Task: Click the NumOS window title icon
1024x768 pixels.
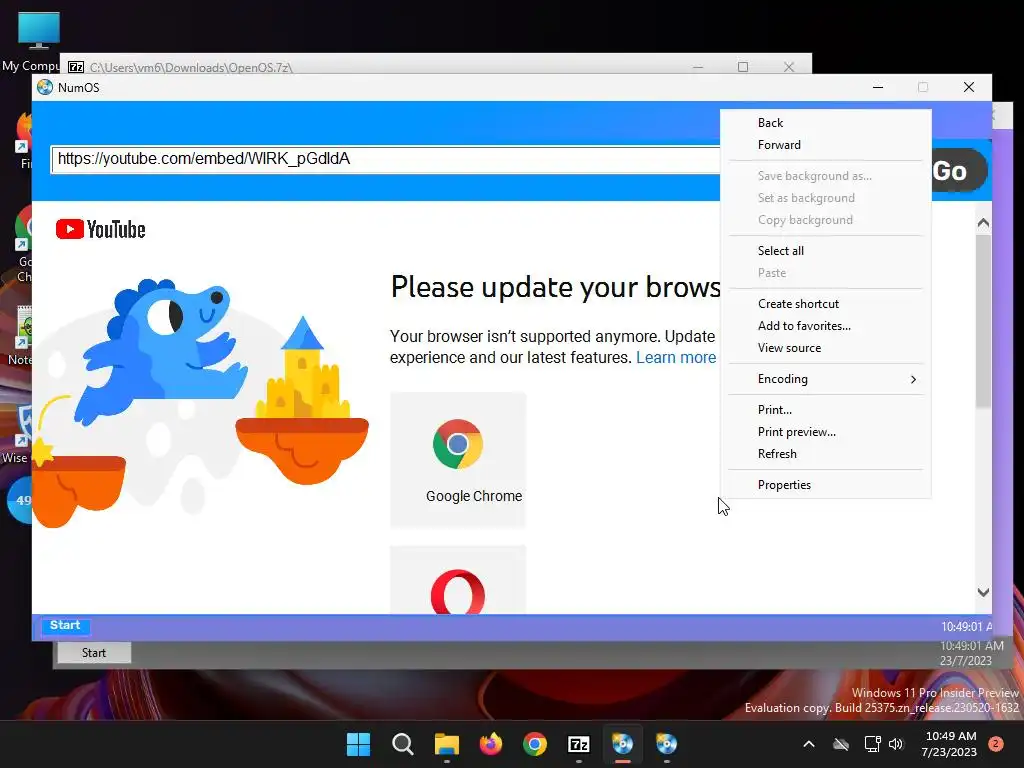Action: point(44,88)
